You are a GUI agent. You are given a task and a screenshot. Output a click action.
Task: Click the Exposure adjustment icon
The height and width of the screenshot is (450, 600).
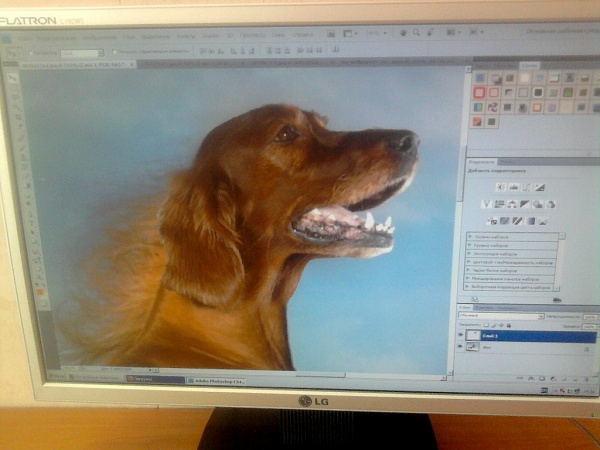pyautogui.click(x=539, y=187)
